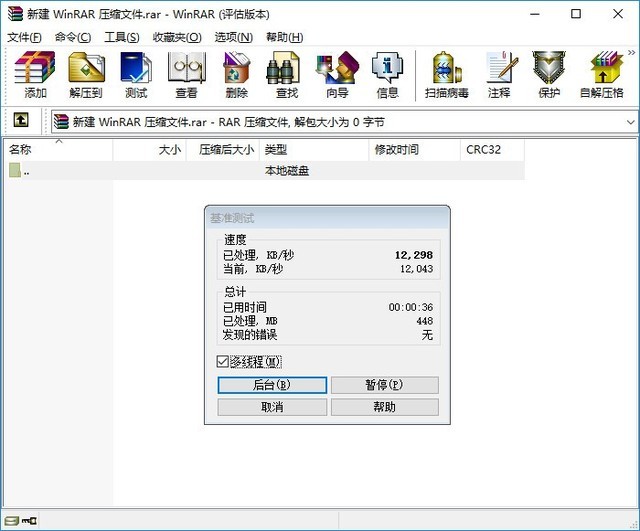Go up one folder with the arrow icon
640x531 pixels.
21,120
